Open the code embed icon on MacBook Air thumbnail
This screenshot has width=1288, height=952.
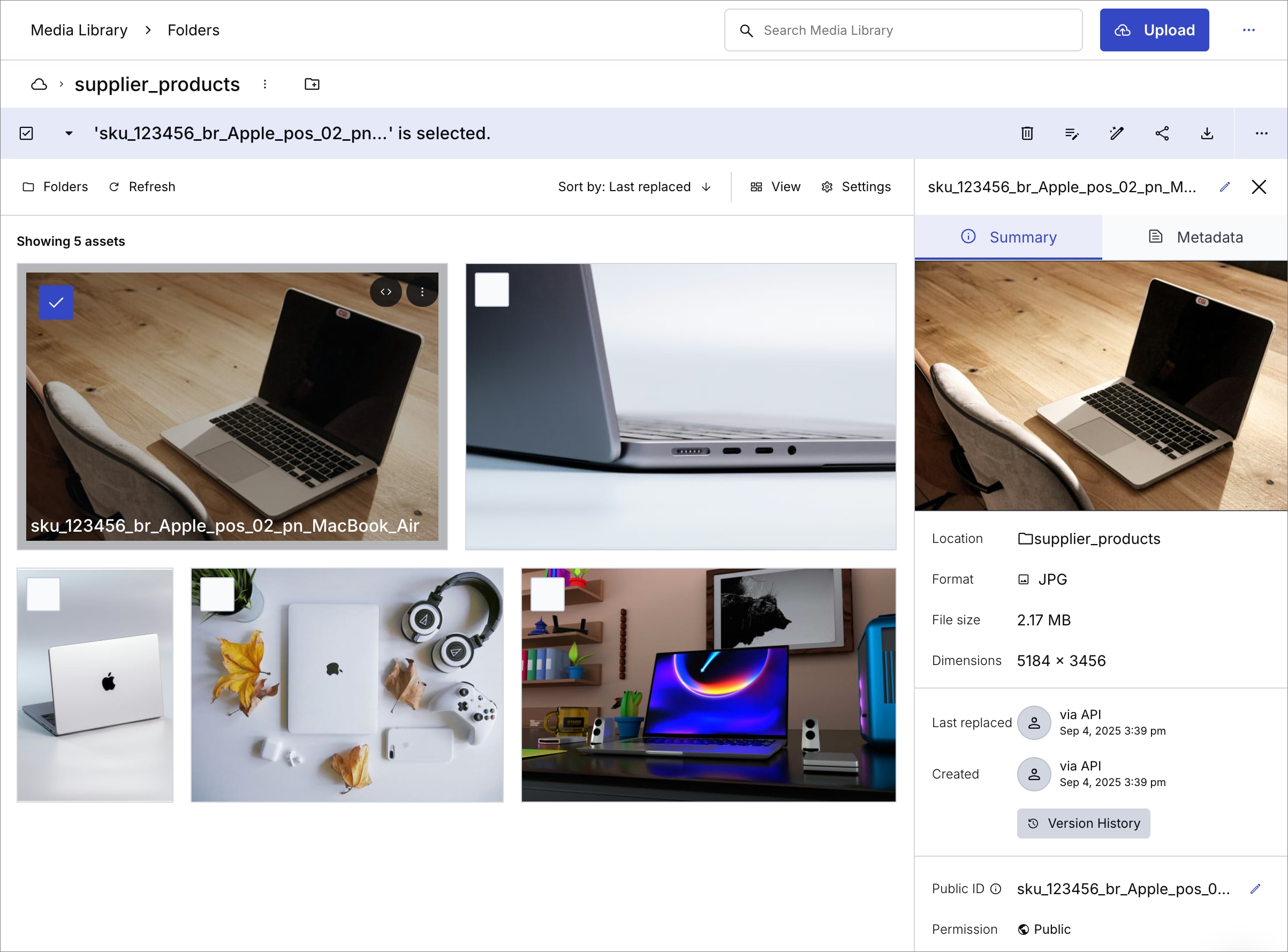pos(385,292)
